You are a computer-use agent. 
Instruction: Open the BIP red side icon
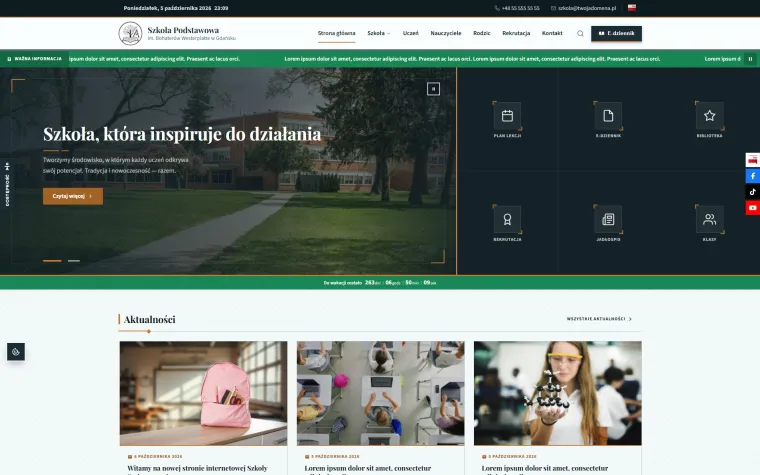pos(753,160)
